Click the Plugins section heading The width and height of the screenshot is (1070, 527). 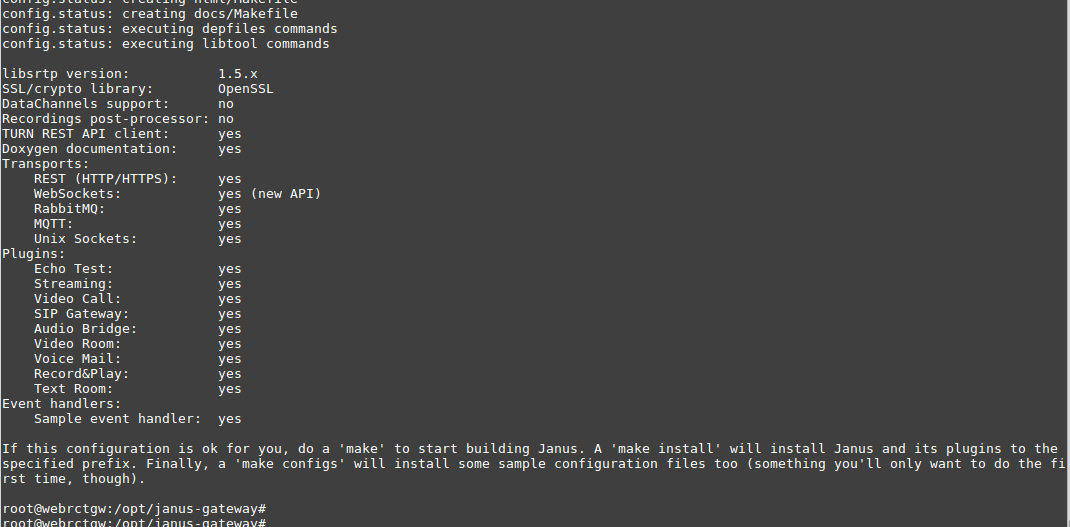(x=33, y=254)
